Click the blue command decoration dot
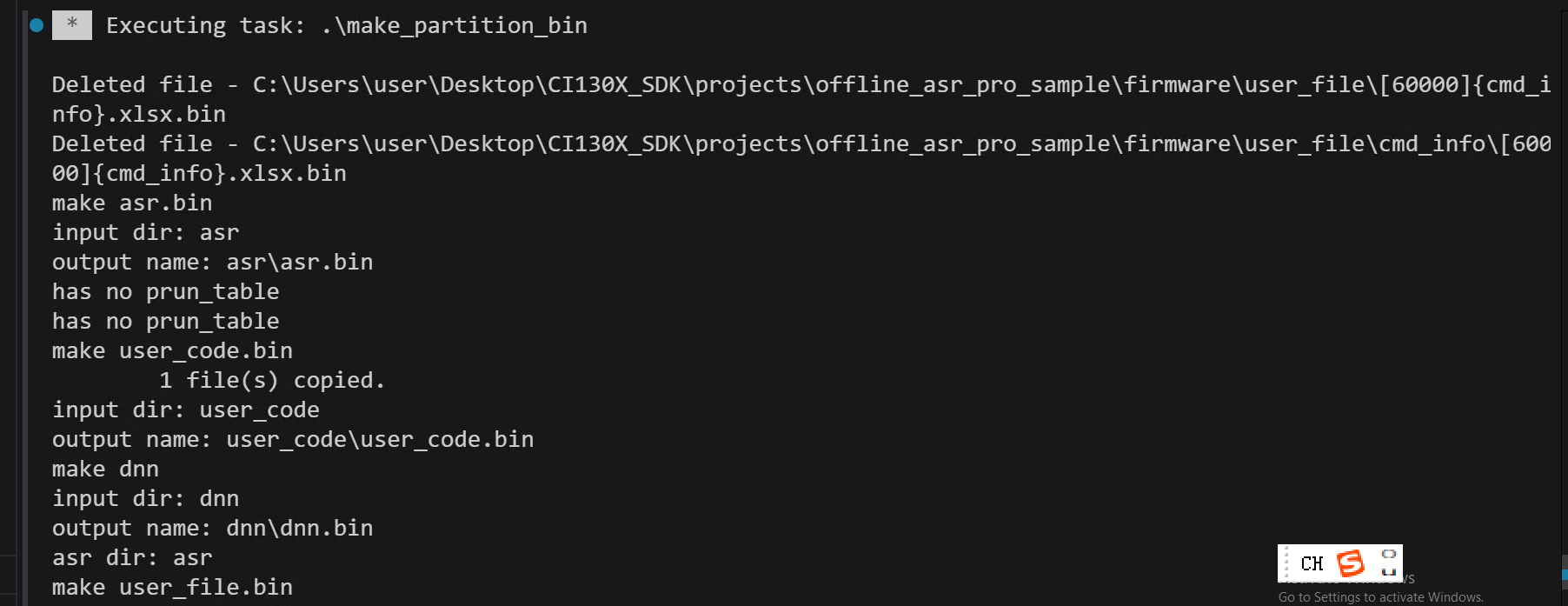Screen dimensions: 1568x606 click(x=37, y=25)
